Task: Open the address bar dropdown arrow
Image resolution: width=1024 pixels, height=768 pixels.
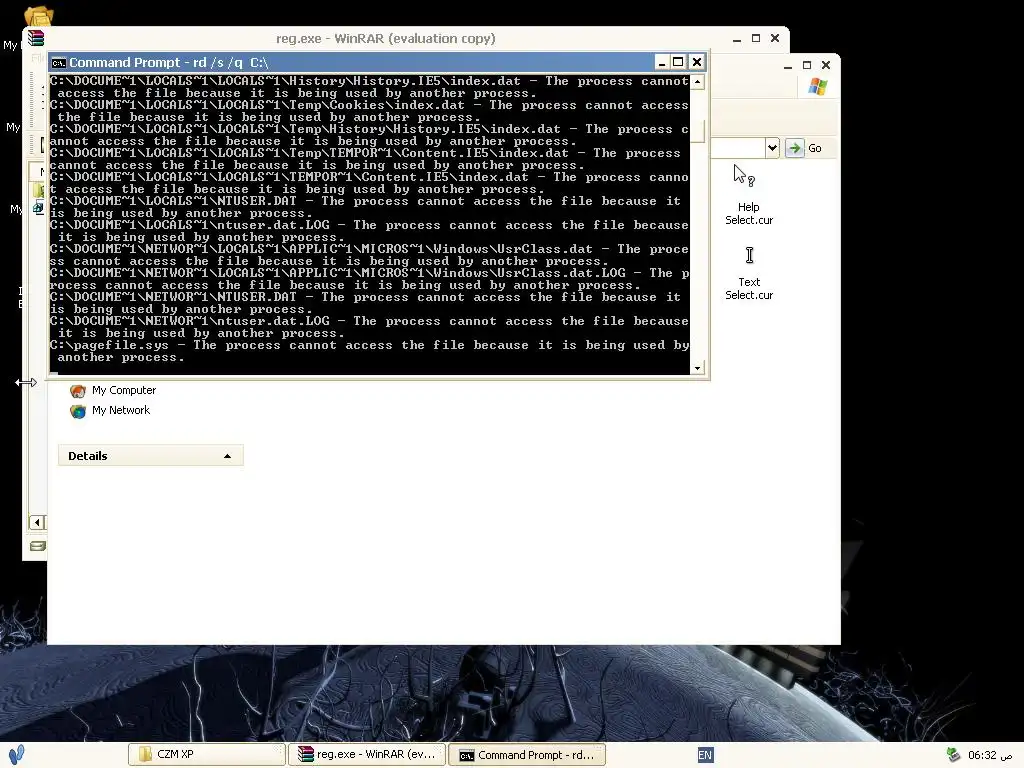Action: [x=772, y=148]
